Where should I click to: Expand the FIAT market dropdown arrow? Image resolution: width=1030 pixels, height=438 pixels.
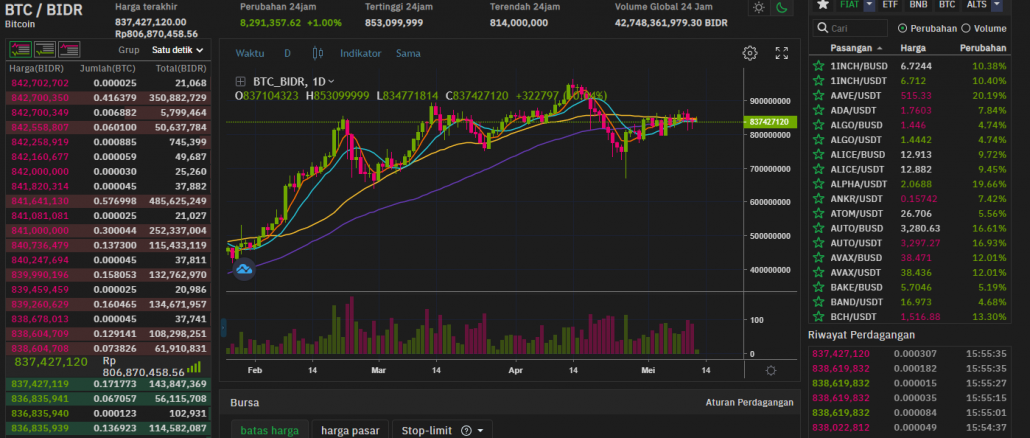tap(870, 5)
